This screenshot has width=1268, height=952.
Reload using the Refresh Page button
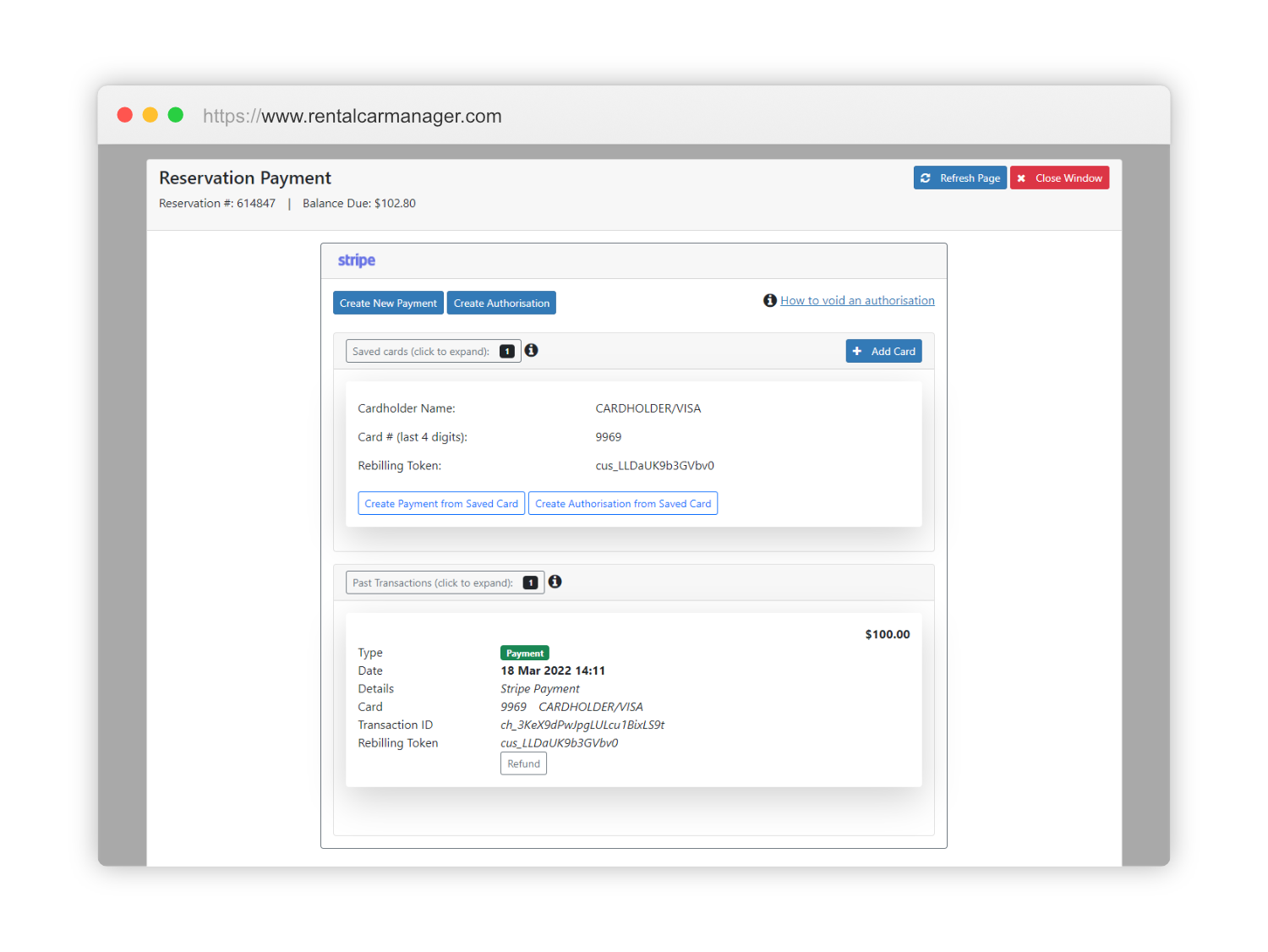point(959,178)
